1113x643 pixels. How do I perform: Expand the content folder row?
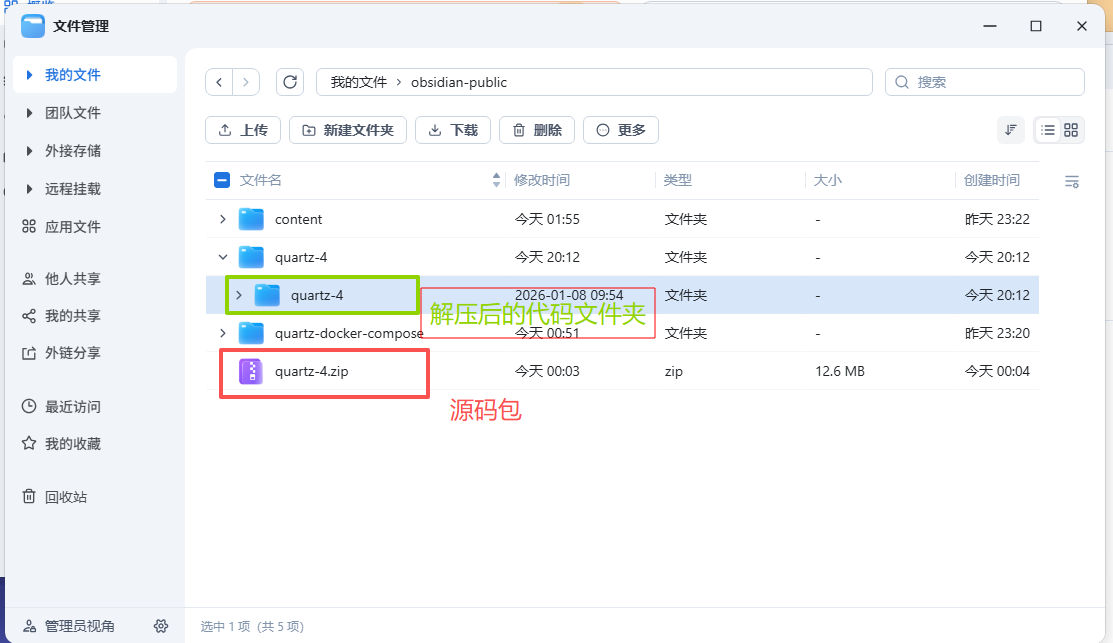[223, 219]
